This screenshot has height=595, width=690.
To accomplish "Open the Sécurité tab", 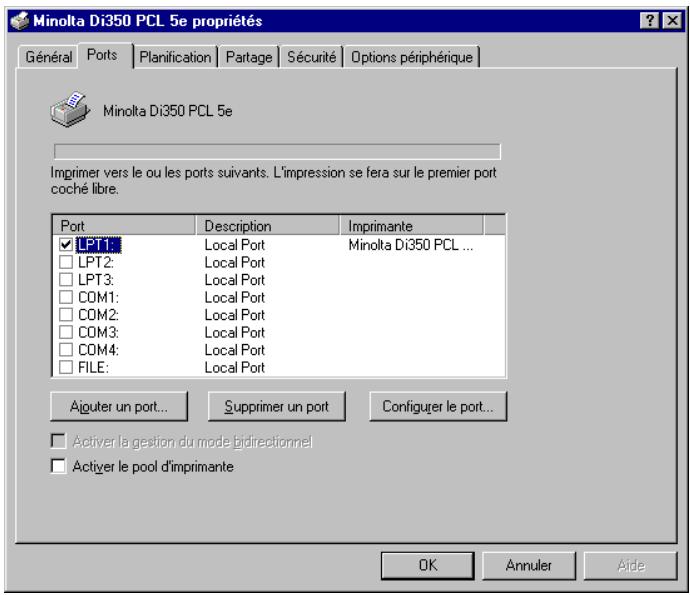I will click(x=312, y=57).
